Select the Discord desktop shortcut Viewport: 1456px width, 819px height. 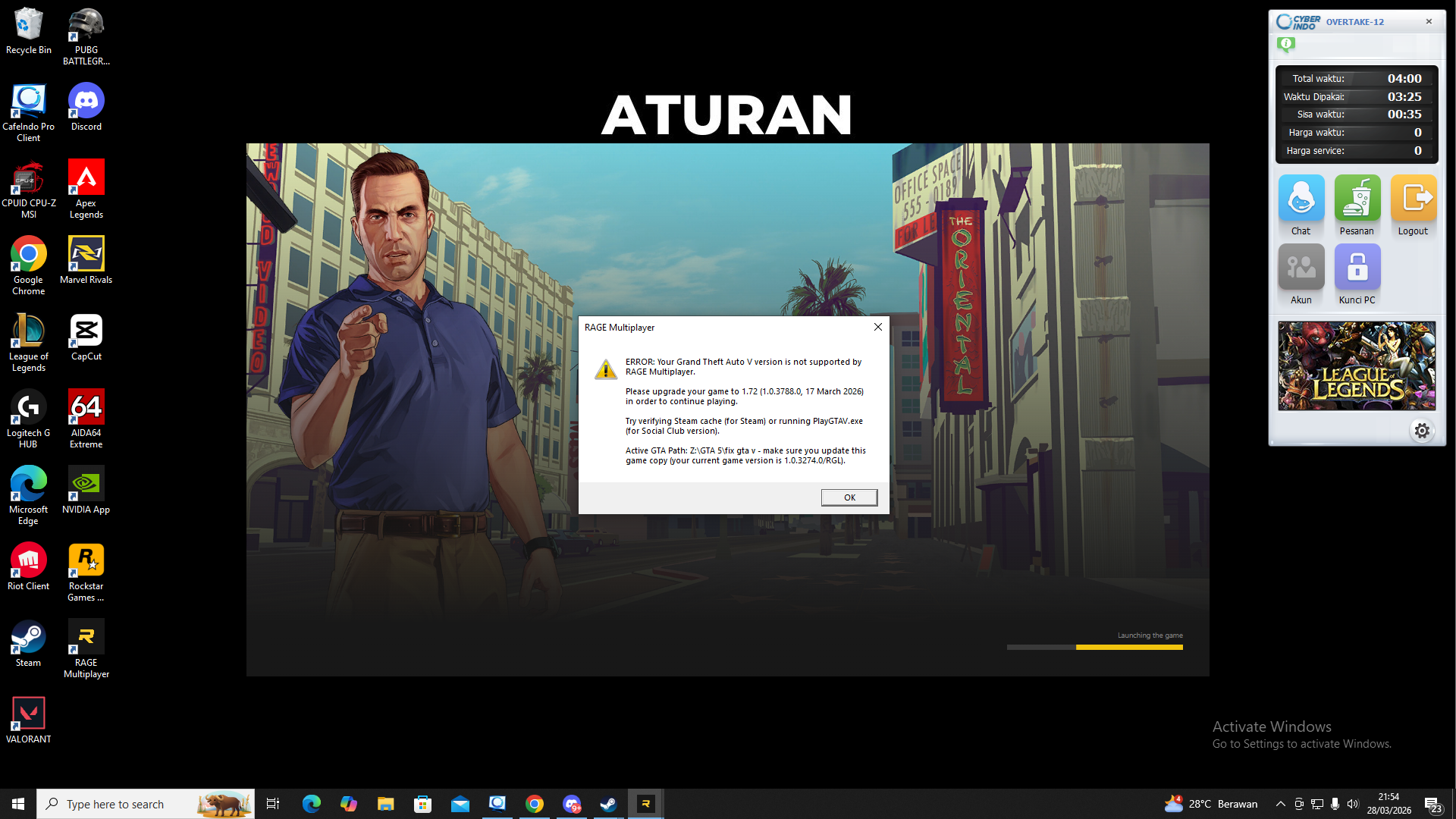(86, 107)
